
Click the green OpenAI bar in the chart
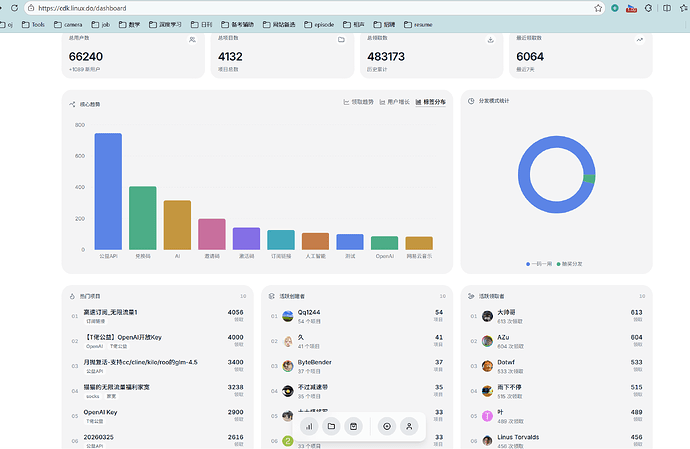[385, 243]
